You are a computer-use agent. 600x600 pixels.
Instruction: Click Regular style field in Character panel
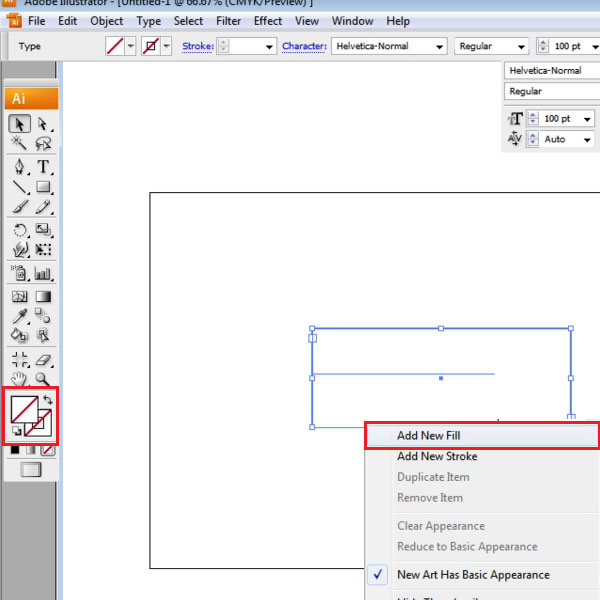click(552, 91)
